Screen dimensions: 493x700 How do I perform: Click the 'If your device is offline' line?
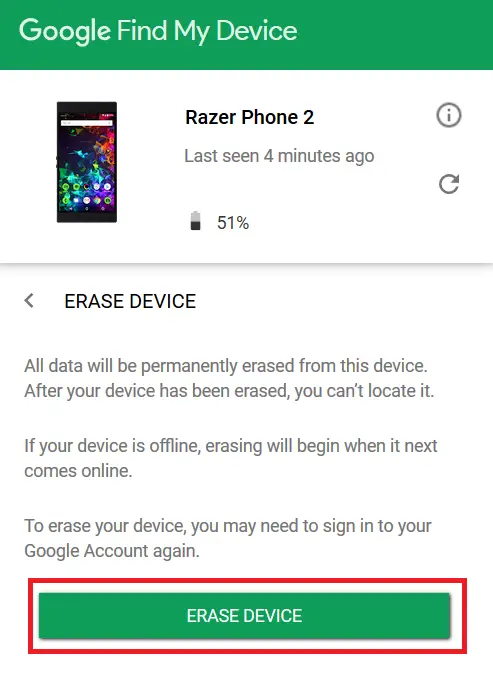pyautogui.click(x=231, y=446)
